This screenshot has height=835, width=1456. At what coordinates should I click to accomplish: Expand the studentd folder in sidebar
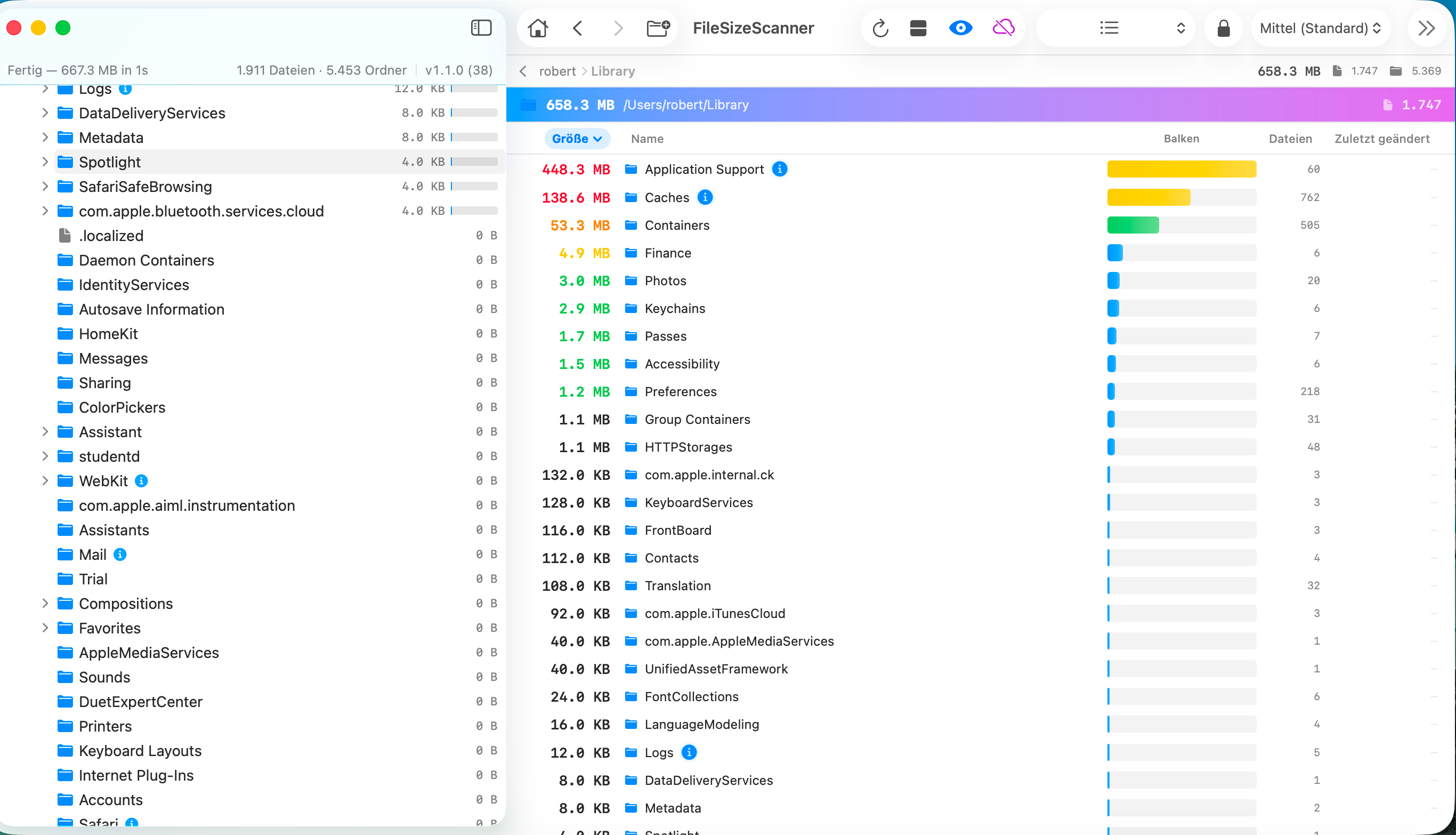tap(45, 456)
